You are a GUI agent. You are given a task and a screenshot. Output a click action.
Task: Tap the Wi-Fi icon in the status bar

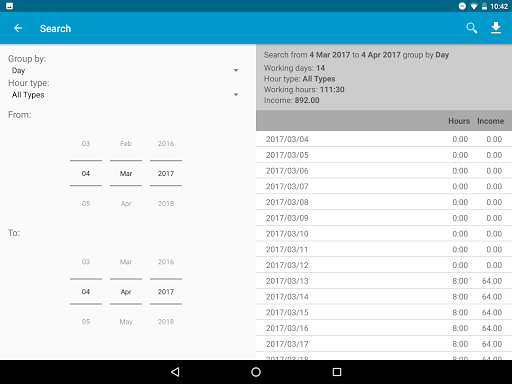pos(474,6)
